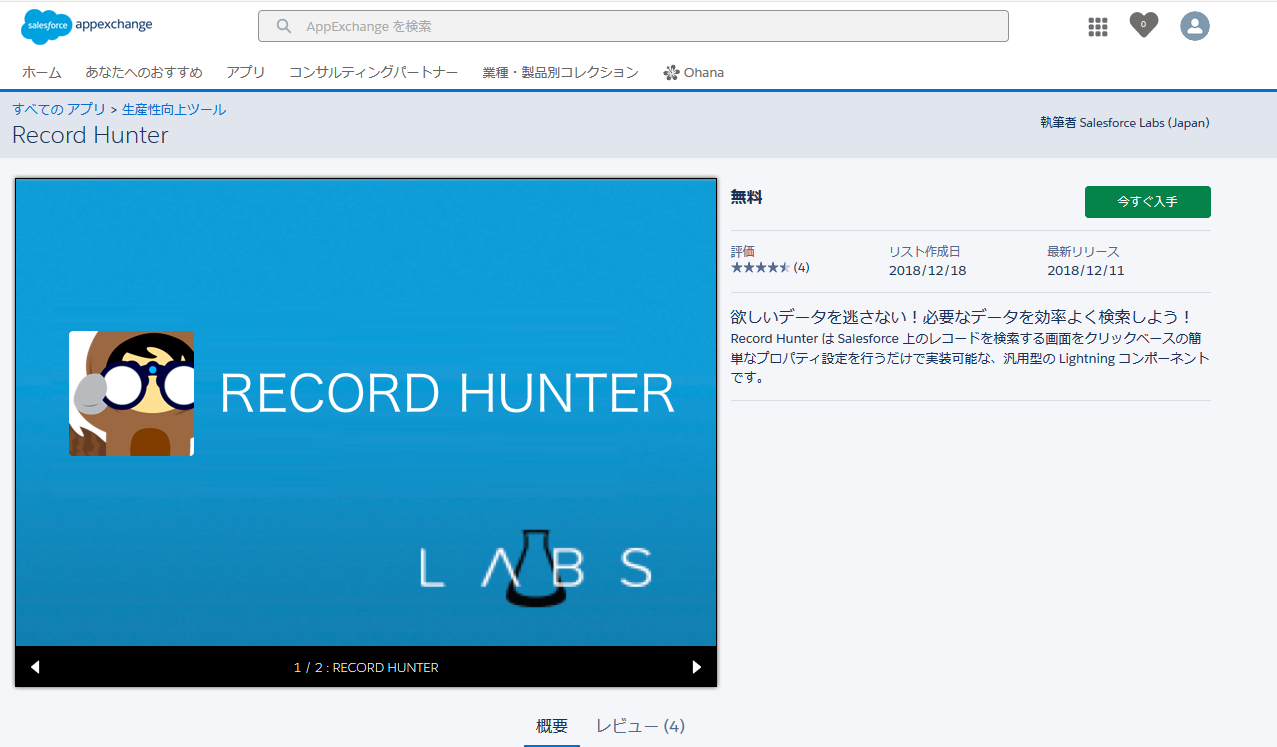Click the Record Hunter slide image
Screen dimensions: 1277x747
pyautogui.click(x=366, y=412)
